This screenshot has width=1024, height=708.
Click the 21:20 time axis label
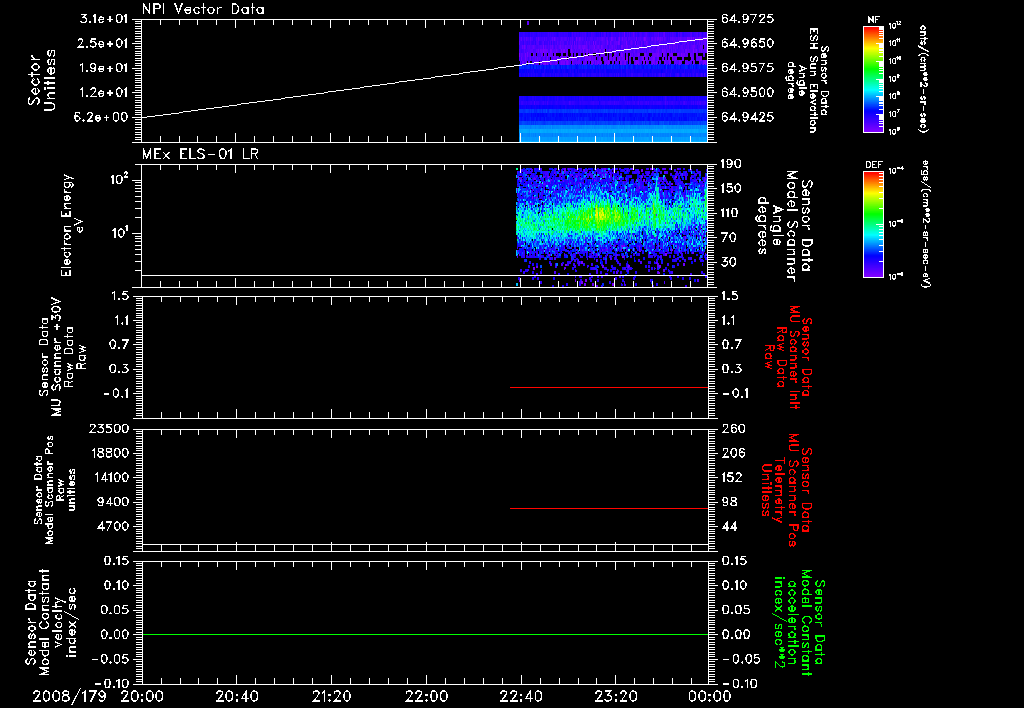click(x=332, y=696)
